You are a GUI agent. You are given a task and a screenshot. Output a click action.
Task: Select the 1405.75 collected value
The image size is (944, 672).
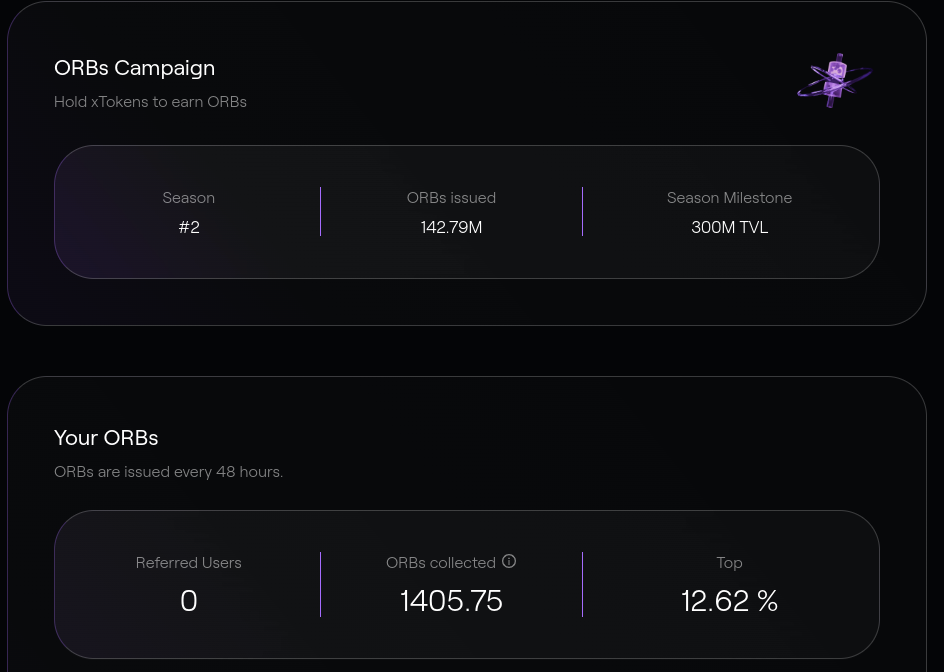point(452,601)
